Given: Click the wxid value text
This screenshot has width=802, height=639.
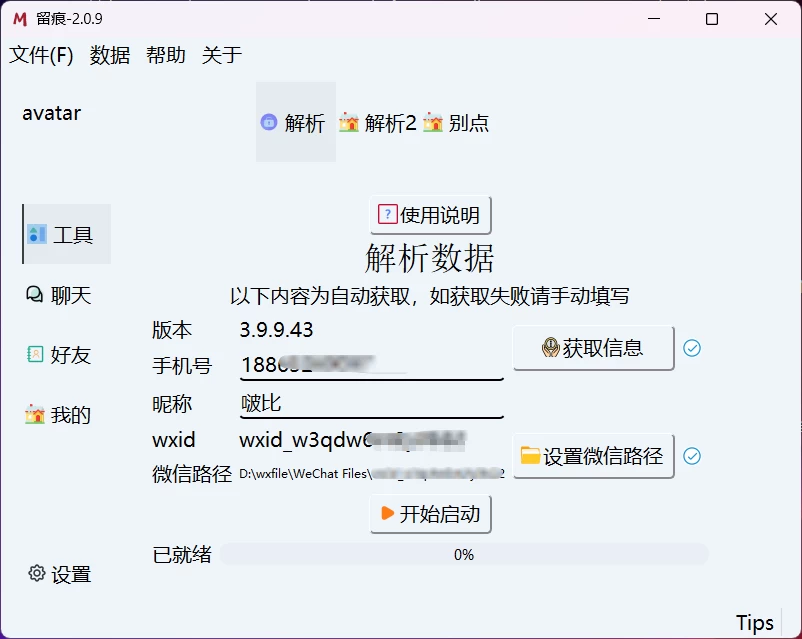Looking at the screenshot, I should click(x=352, y=440).
